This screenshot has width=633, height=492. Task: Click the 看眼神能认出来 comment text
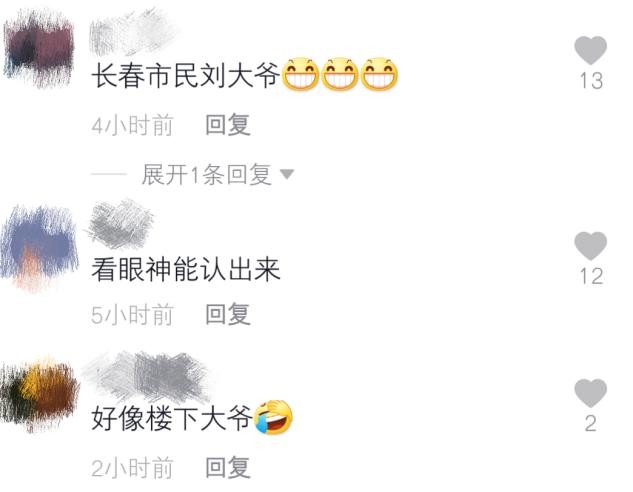tap(185, 269)
